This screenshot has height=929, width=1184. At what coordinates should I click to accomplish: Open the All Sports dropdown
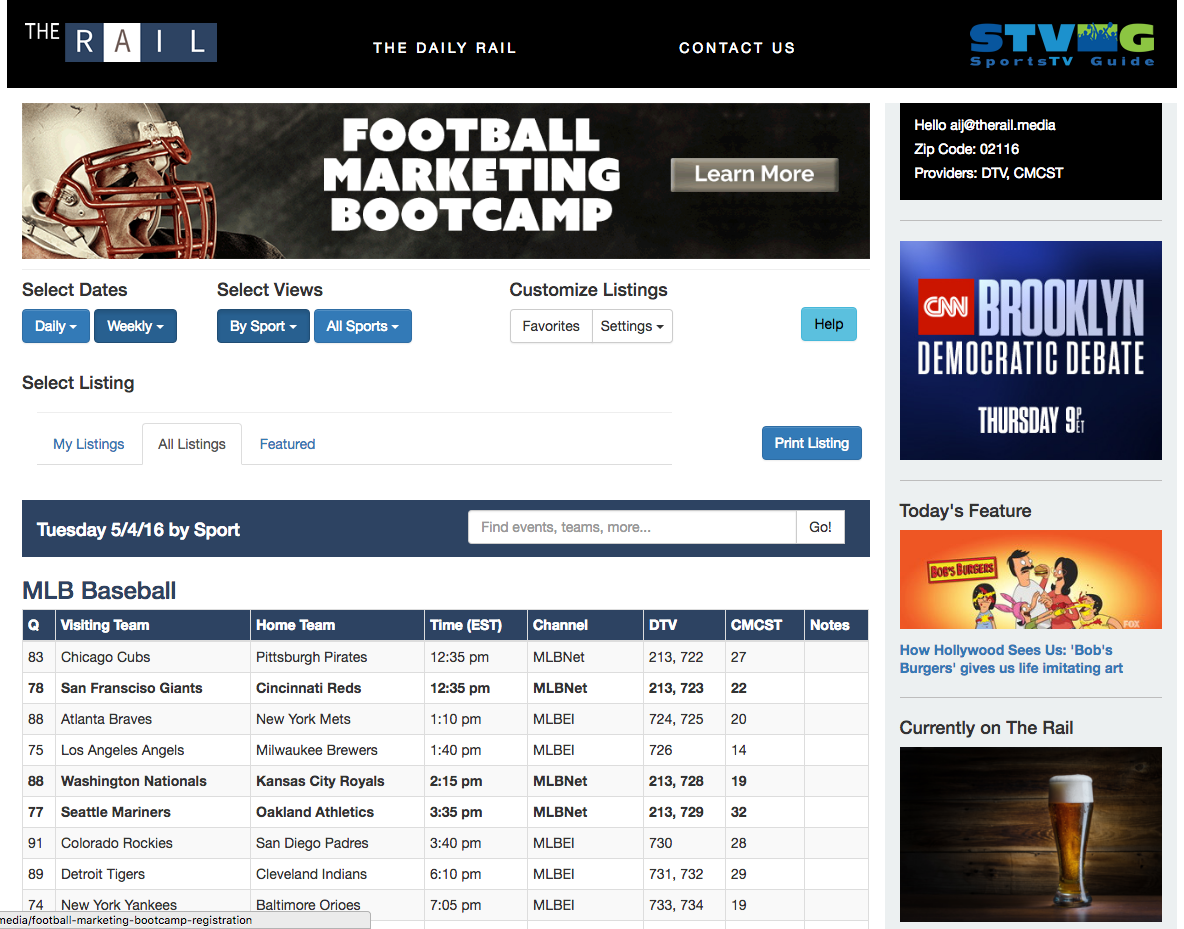pyautogui.click(x=362, y=326)
